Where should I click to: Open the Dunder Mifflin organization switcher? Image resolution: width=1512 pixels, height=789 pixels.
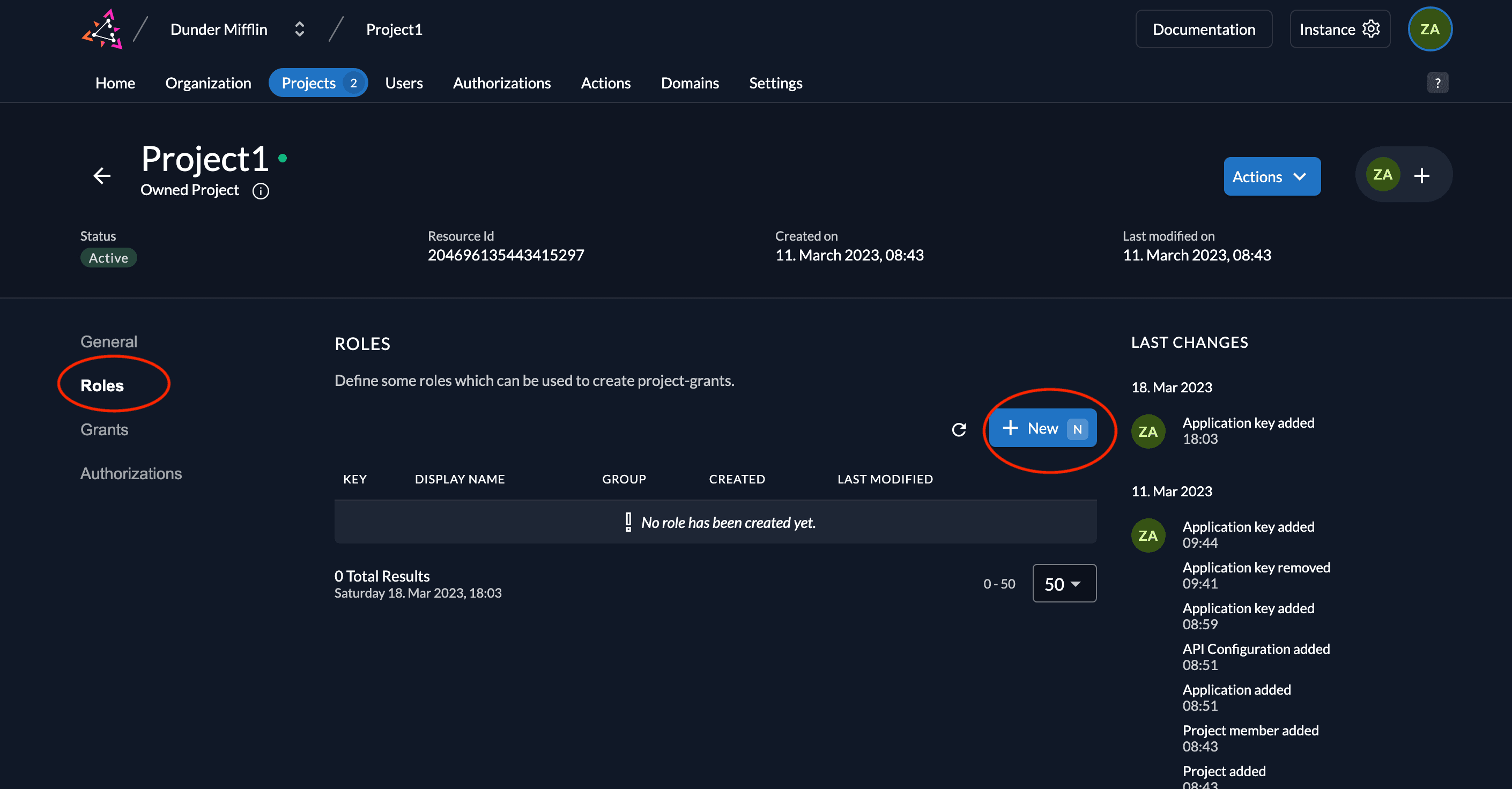pyautogui.click(x=299, y=29)
